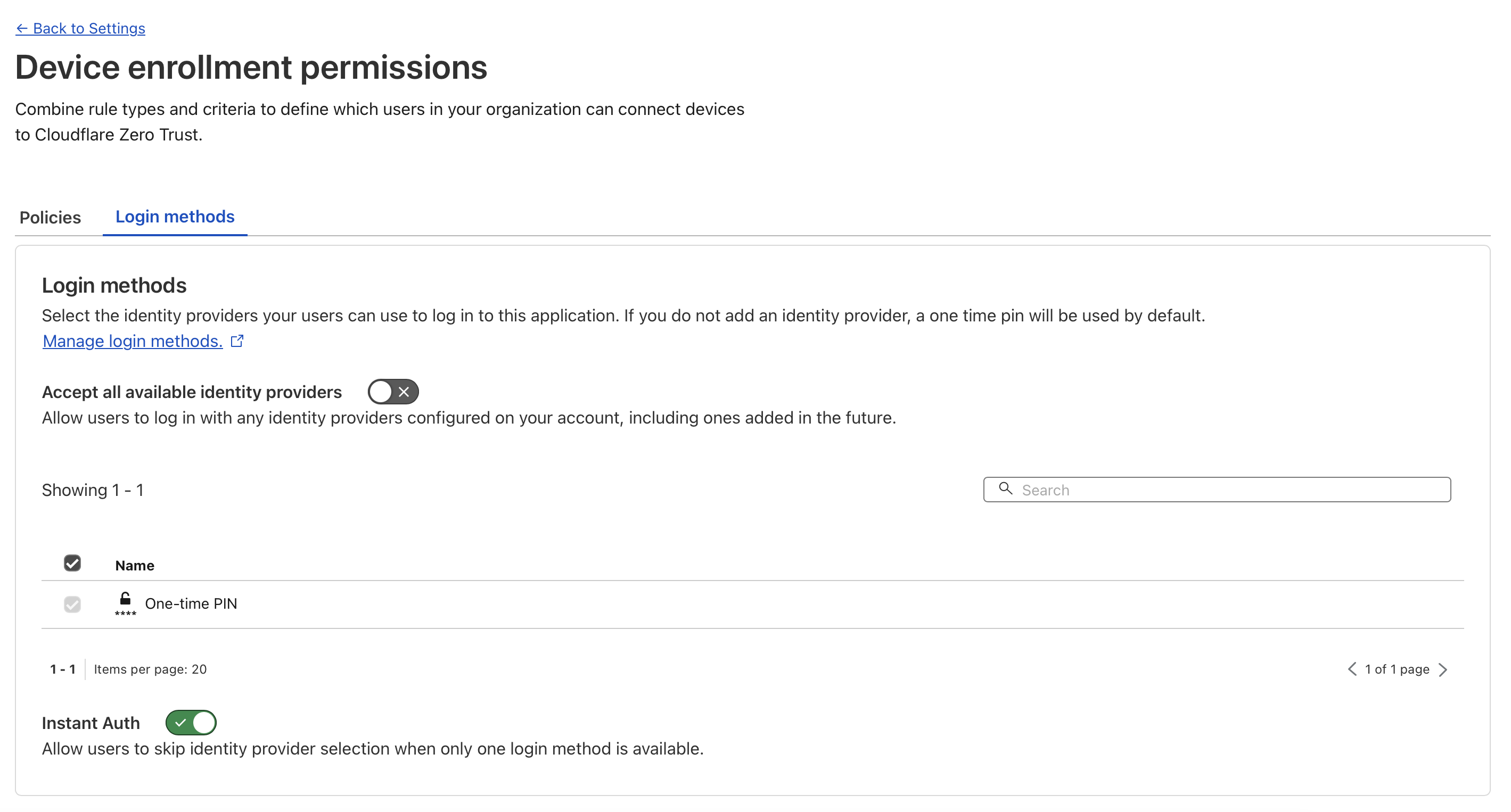Click the search magnifier icon
Screen dimensions: 1511x812
1005,488
